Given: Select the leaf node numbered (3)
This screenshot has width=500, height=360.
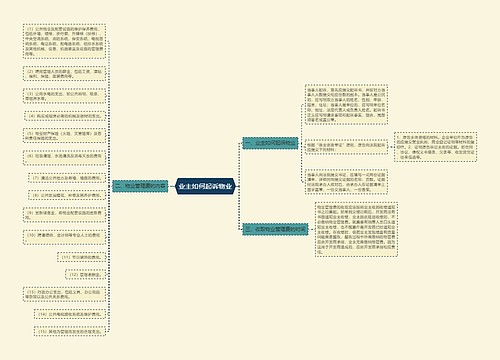Looking at the screenshot, I should [64, 96].
